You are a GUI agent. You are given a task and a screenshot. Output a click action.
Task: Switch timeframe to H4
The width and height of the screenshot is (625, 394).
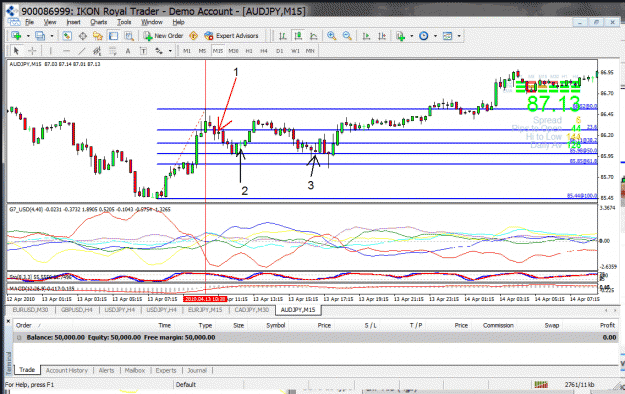coord(264,51)
